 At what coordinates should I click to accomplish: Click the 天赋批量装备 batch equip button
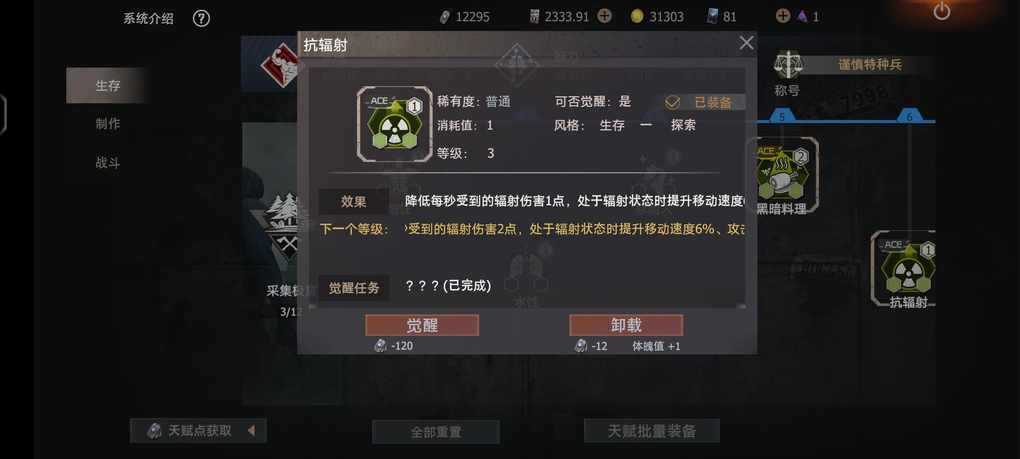pyautogui.click(x=652, y=430)
